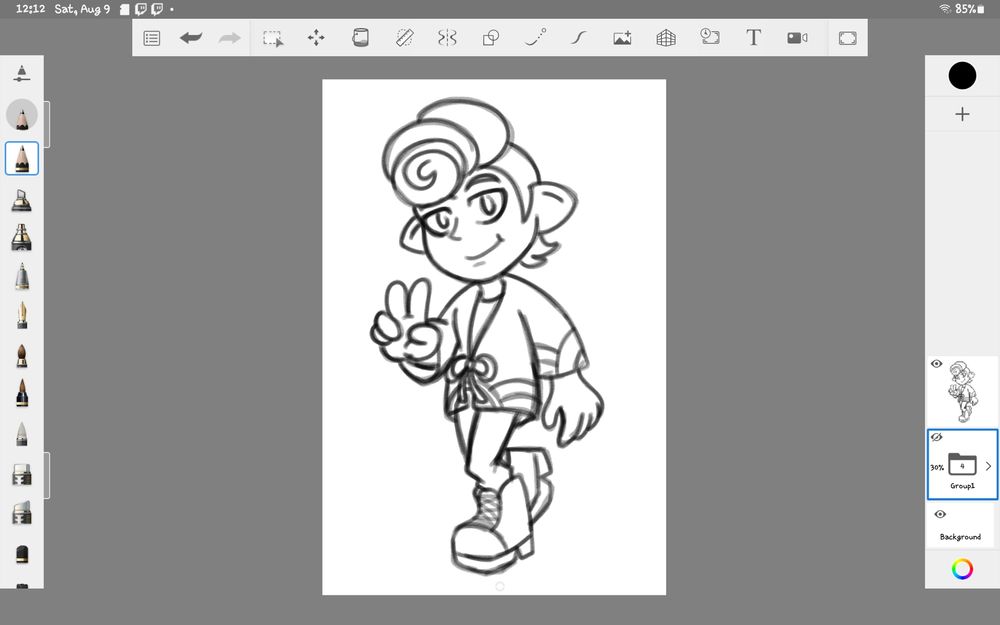Screen dimensions: 1000x625
Task: Pick the gold fountain pen nib brush
Action: pyautogui.click(x=22, y=316)
